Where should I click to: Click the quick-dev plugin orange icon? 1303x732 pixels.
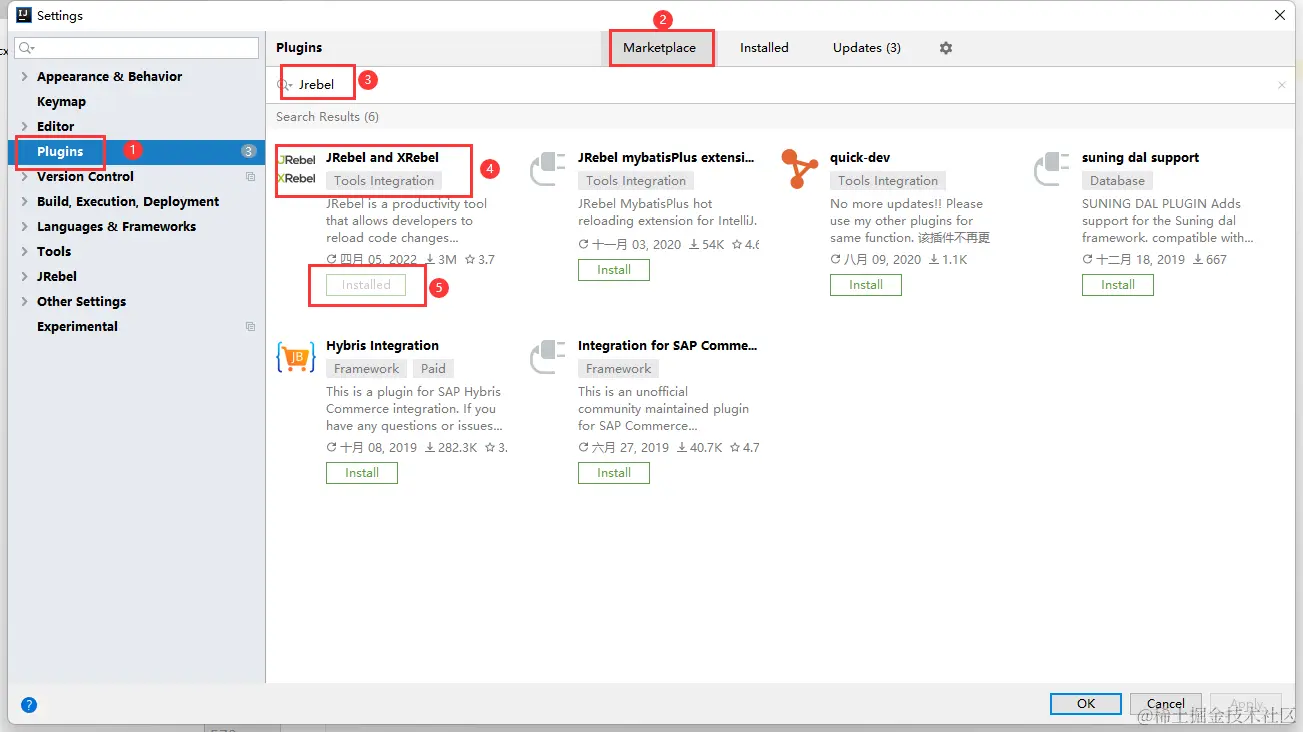(x=799, y=169)
